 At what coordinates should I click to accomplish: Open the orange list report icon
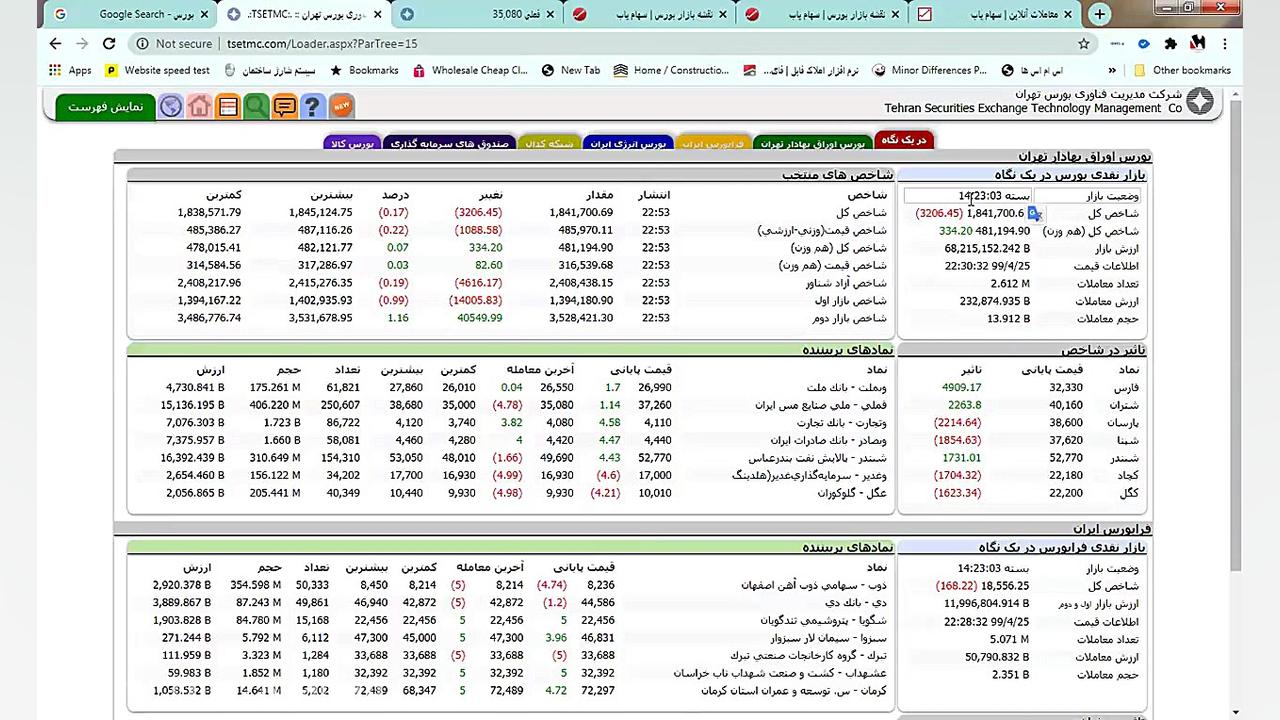click(228, 106)
